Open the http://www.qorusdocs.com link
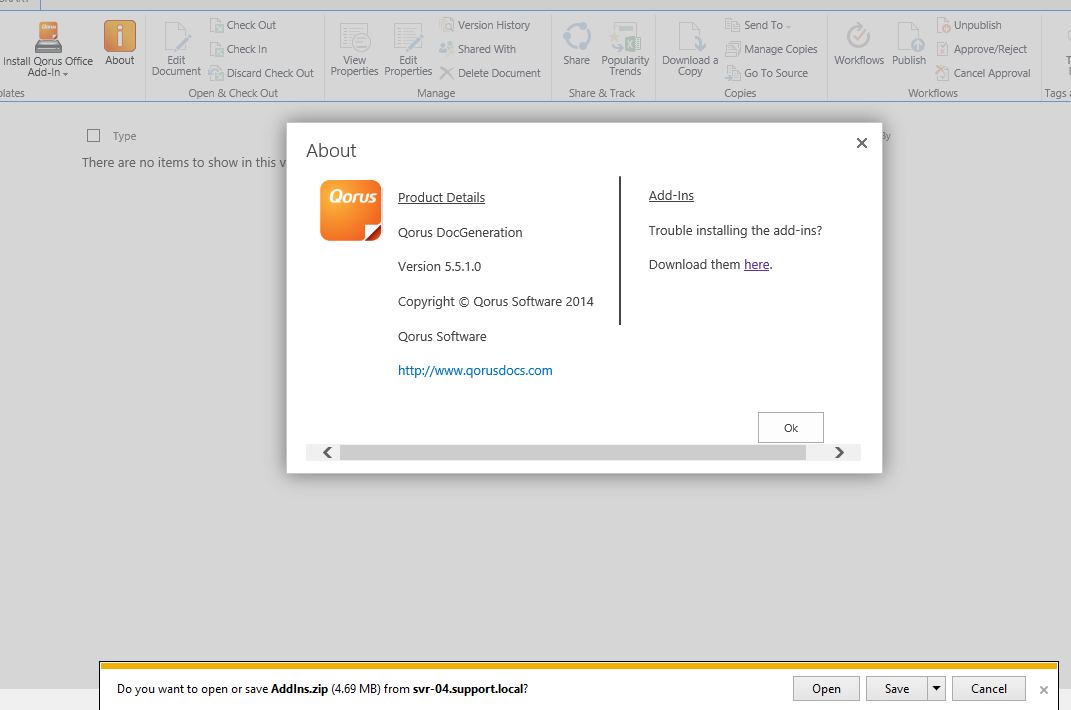Viewport: 1071px width, 710px height. pos(475,370)
